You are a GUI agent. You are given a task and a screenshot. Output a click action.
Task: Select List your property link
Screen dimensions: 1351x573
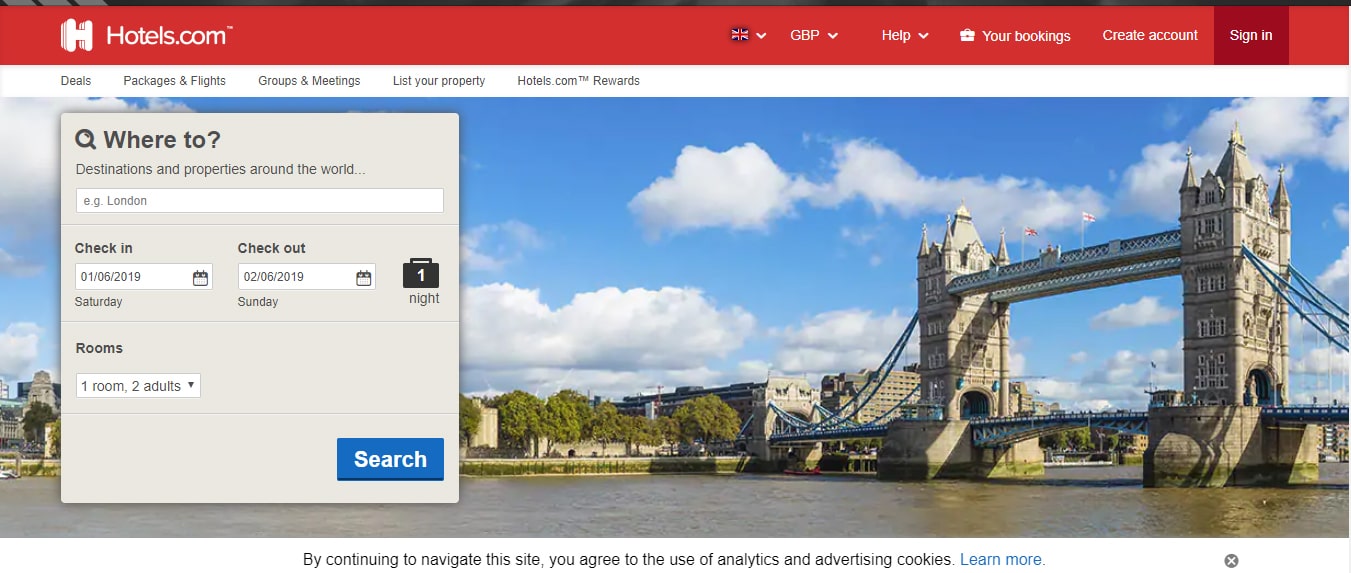click(x=439, y=81)
